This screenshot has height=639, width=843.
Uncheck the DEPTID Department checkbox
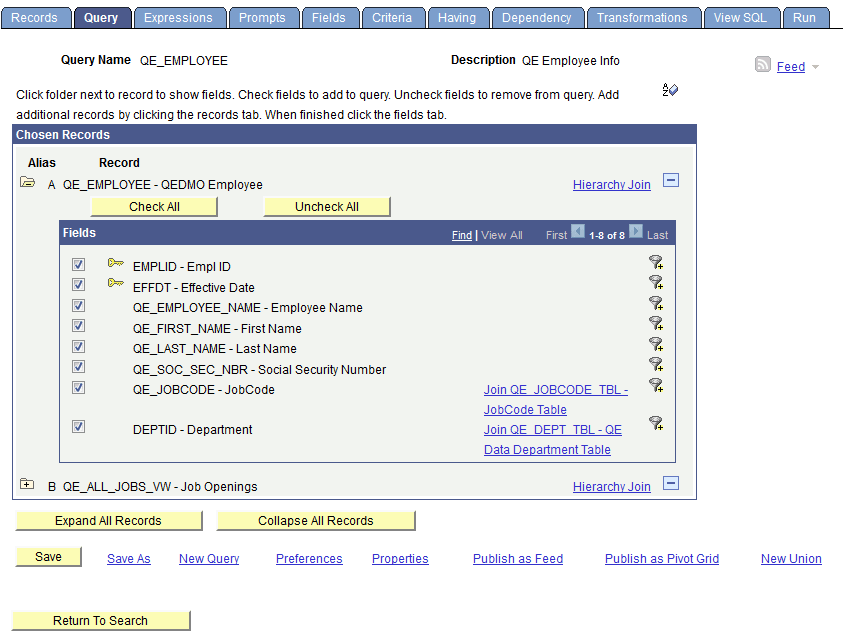click(x=78, y=426)
